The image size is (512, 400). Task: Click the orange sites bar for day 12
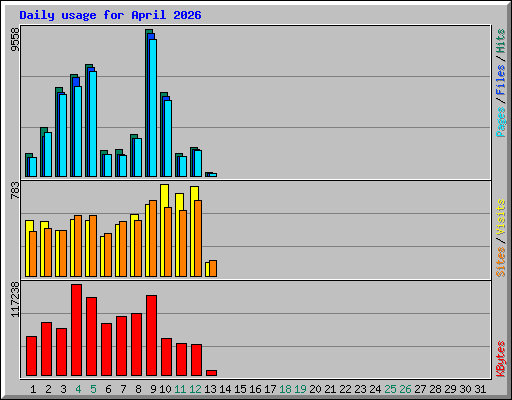(x=198, y=239)
